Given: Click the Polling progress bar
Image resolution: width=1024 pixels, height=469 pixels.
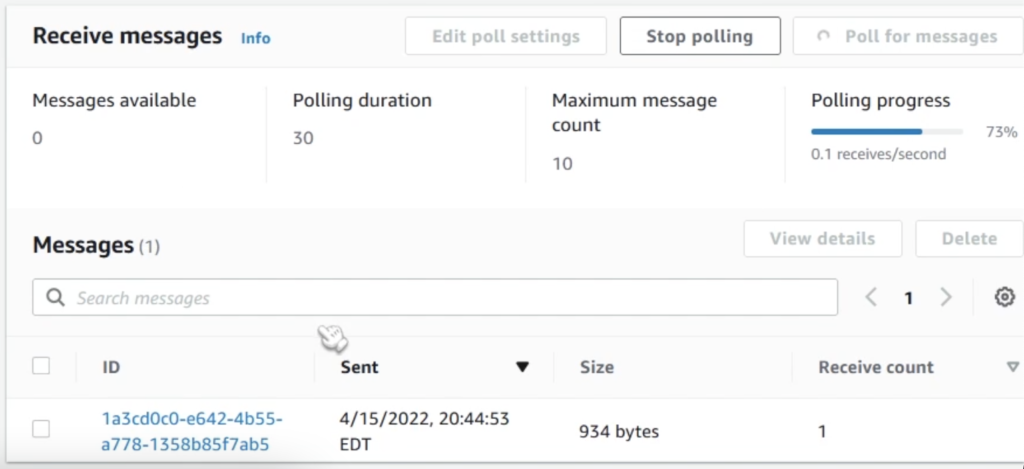Looking at the screenshot, I should click(887, 131).
